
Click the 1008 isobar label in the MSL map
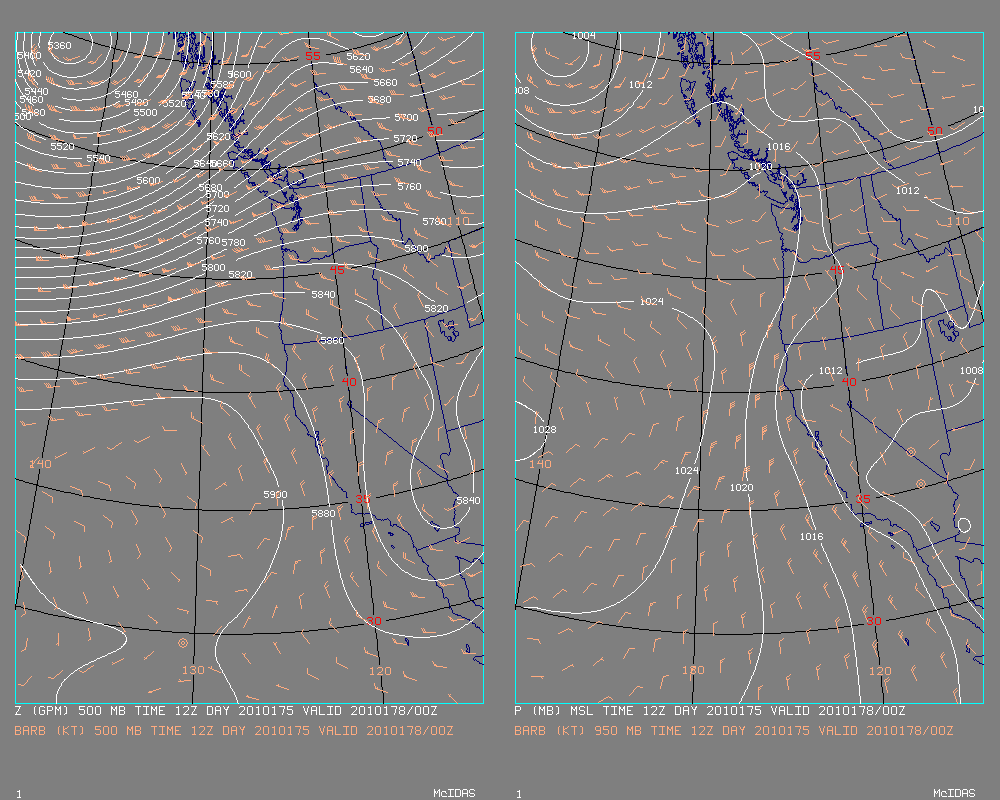click(x=971, y=370)
